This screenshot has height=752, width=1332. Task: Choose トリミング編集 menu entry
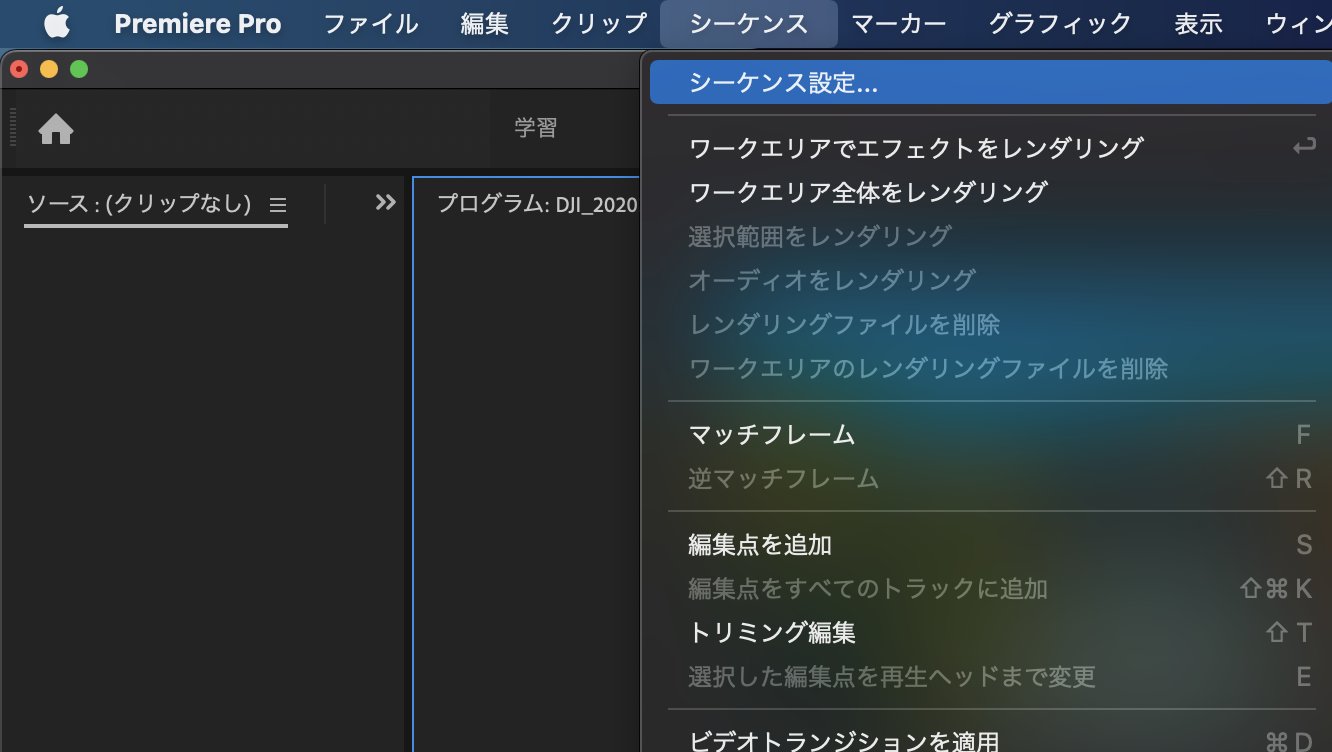pyautogui.click(x=991, y=633)
